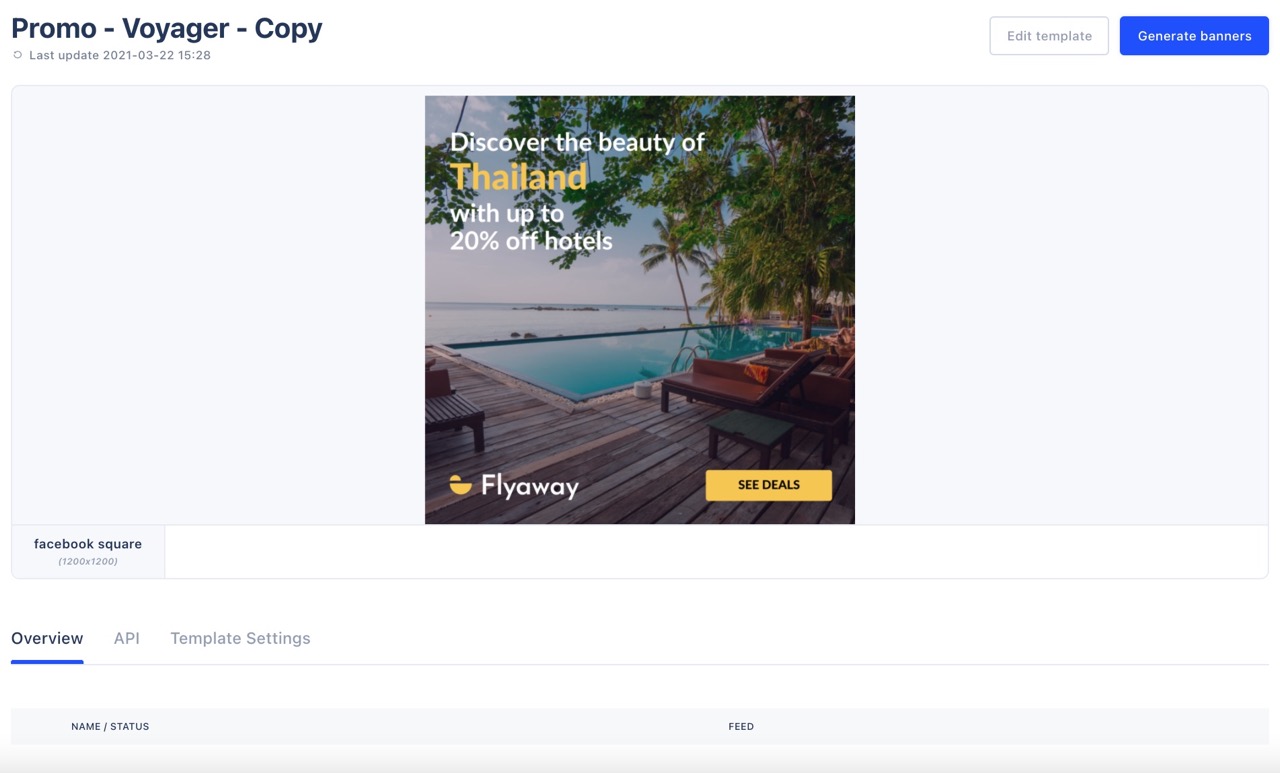Click the "Discover the beauty of" banner text
The width and height of the screenshot is (1280, 773).
(x=577, y=142)
